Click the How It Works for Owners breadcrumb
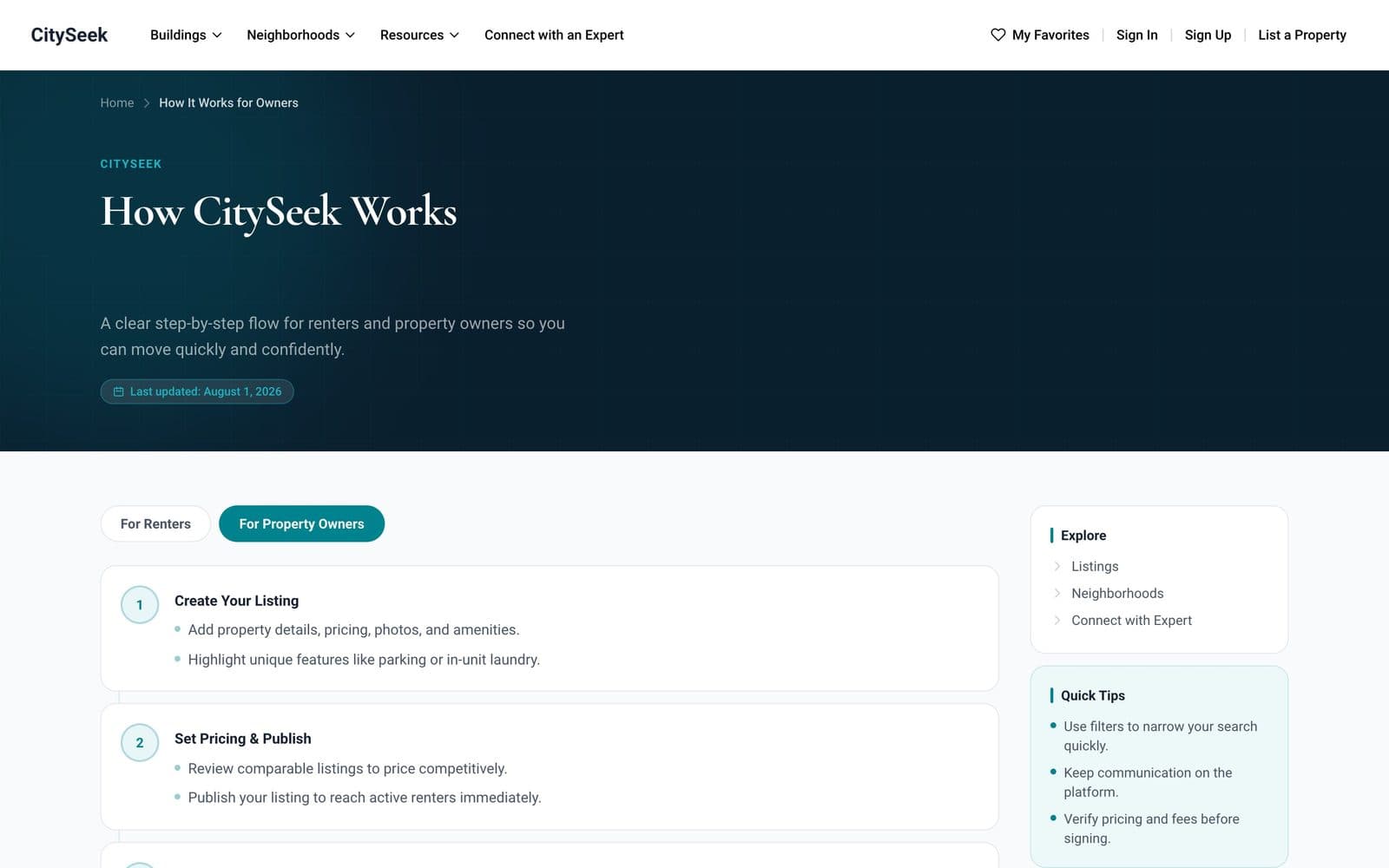Screen dimensions: 1389x868 (x=228, y=102)
